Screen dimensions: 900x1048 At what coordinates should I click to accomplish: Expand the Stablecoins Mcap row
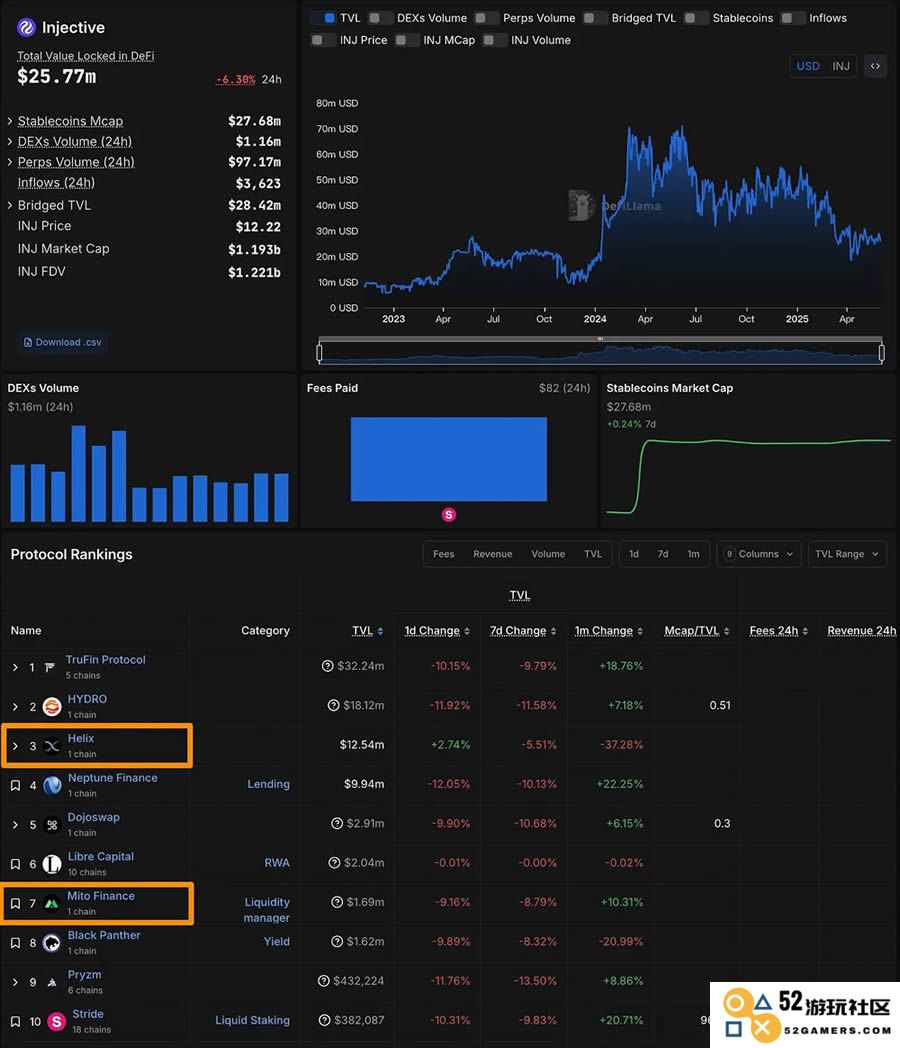(x=10, y=121)
